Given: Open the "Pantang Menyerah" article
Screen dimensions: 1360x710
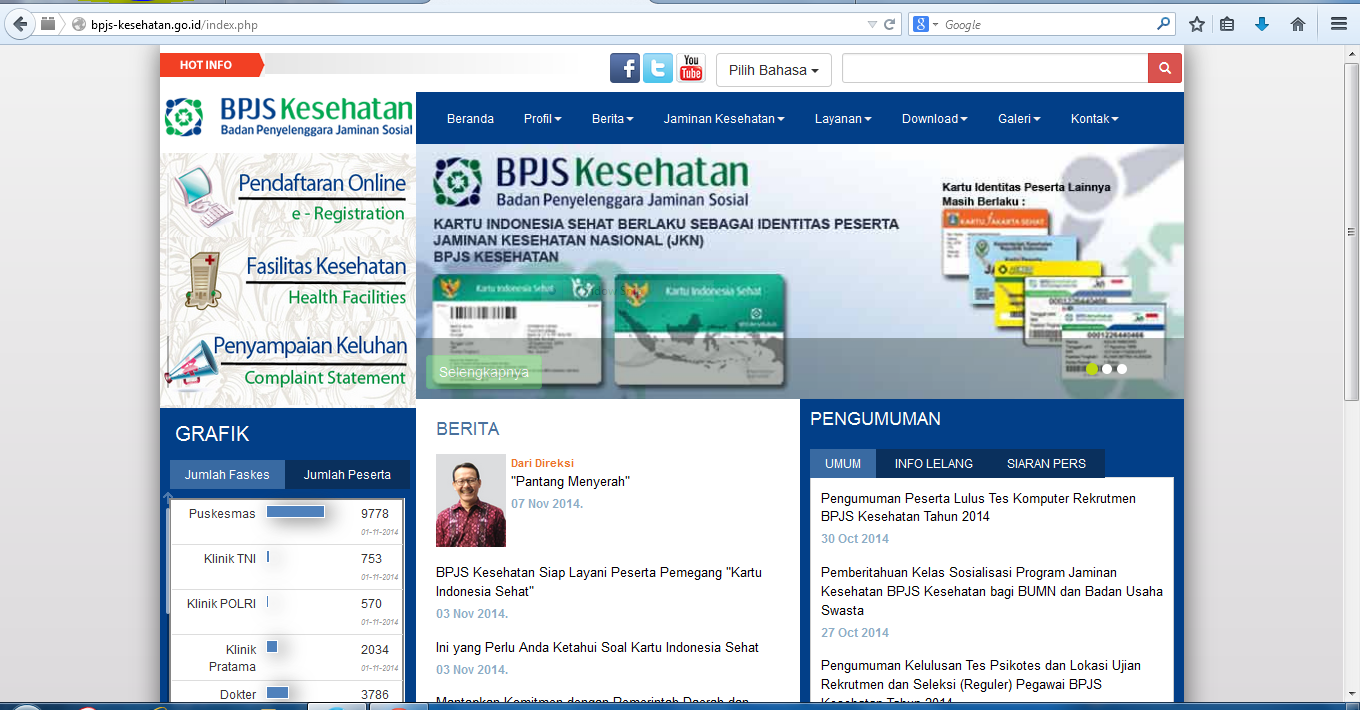Looking at the screenshot, I should pyautogui.click(x=570, y=481).
